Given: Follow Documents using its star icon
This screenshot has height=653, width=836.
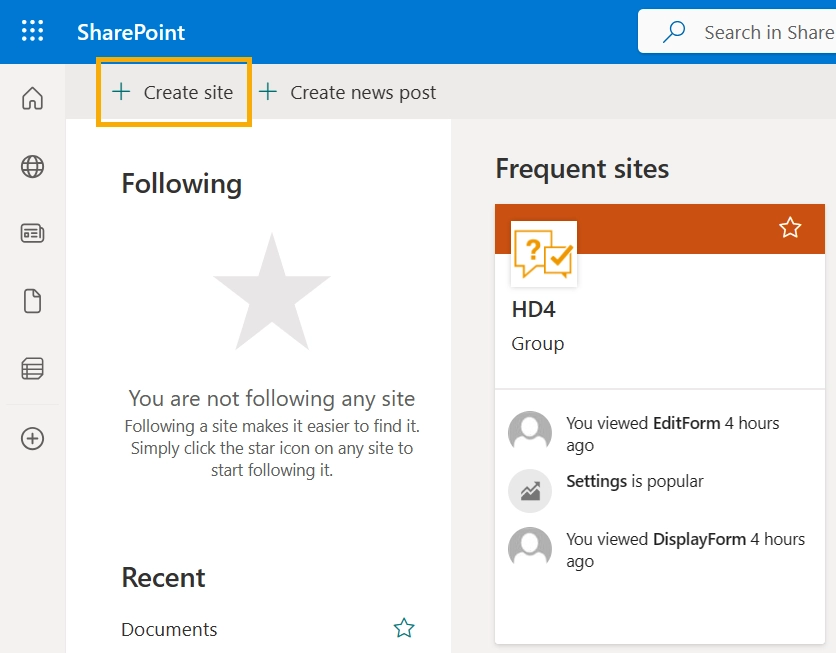Looking at the screenshot, I should [x=404, y=628].
